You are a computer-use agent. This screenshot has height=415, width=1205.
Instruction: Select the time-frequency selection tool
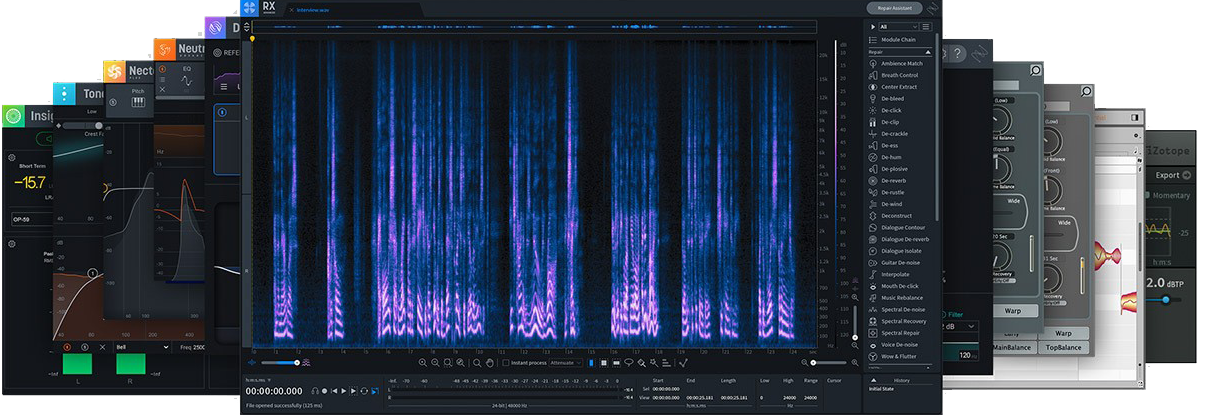click(x=604, y=362)
